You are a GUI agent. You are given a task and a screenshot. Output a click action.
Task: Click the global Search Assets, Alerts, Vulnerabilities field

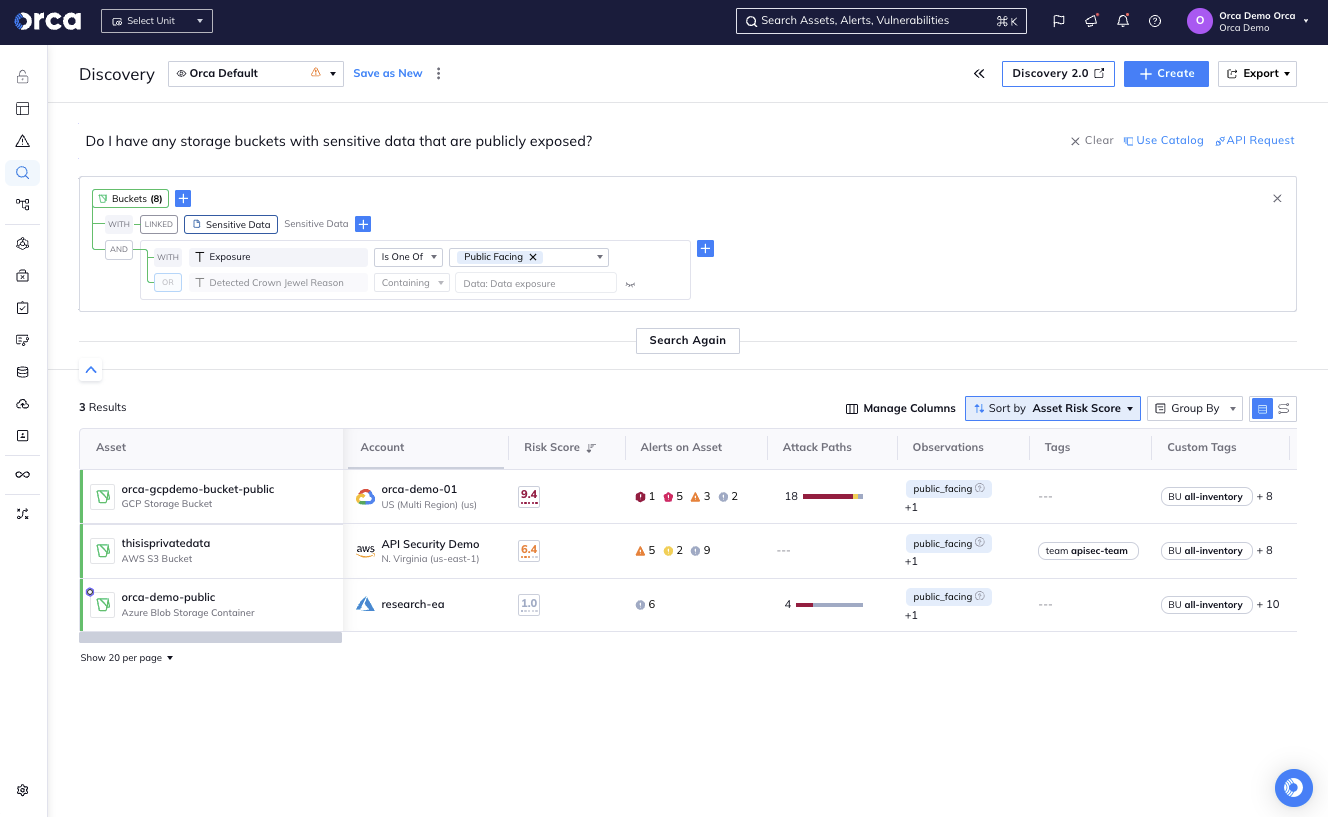pos(880,20)
